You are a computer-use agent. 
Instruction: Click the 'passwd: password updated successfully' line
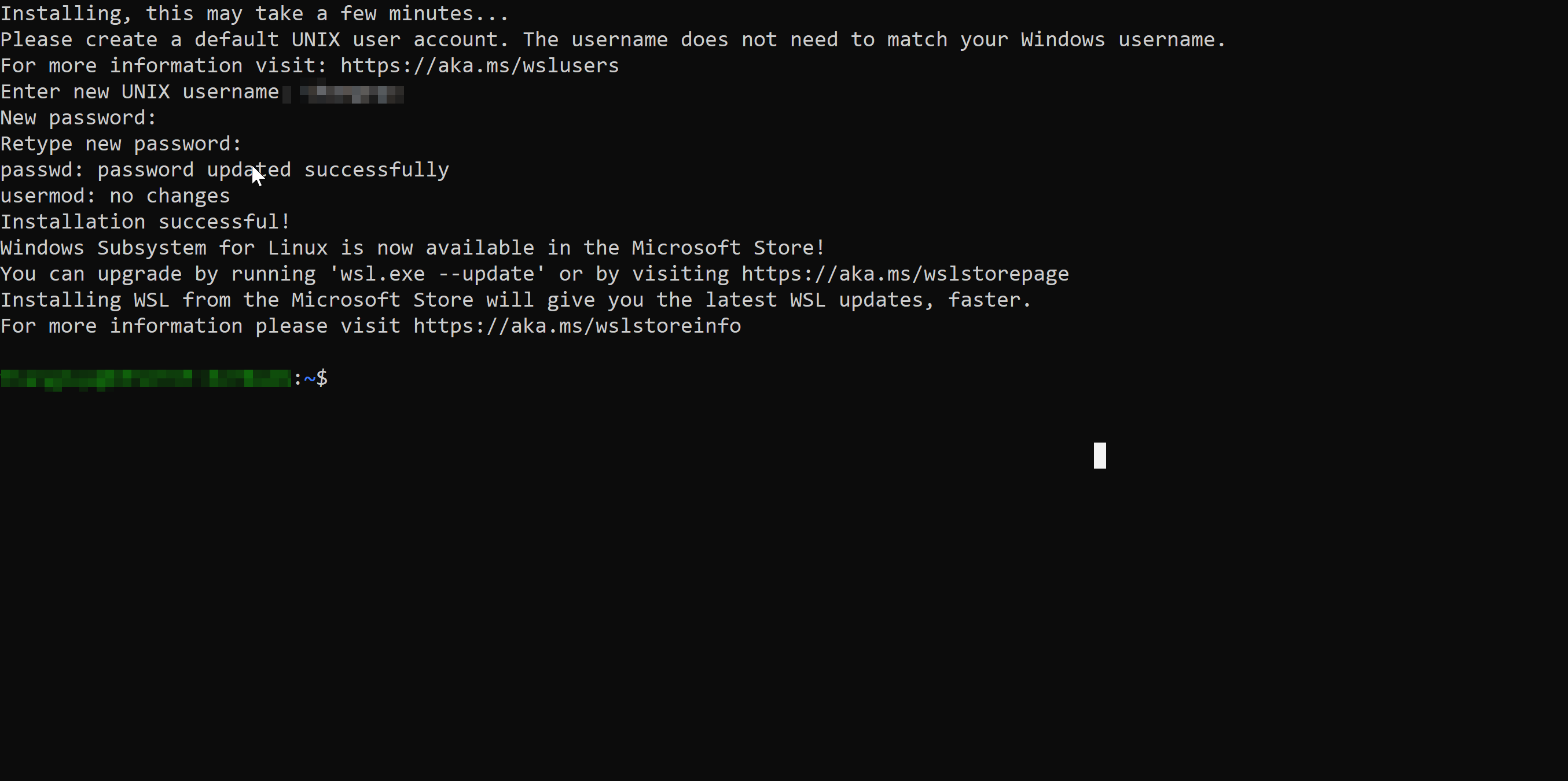tap(225, 170)
